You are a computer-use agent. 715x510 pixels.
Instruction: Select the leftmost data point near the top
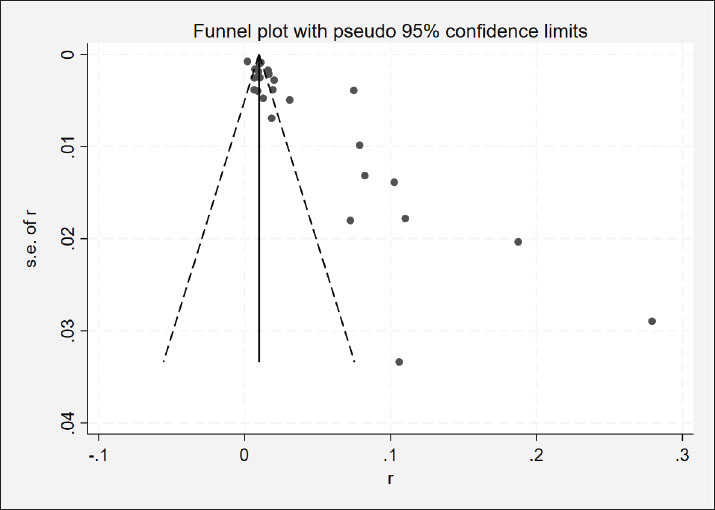247,61
